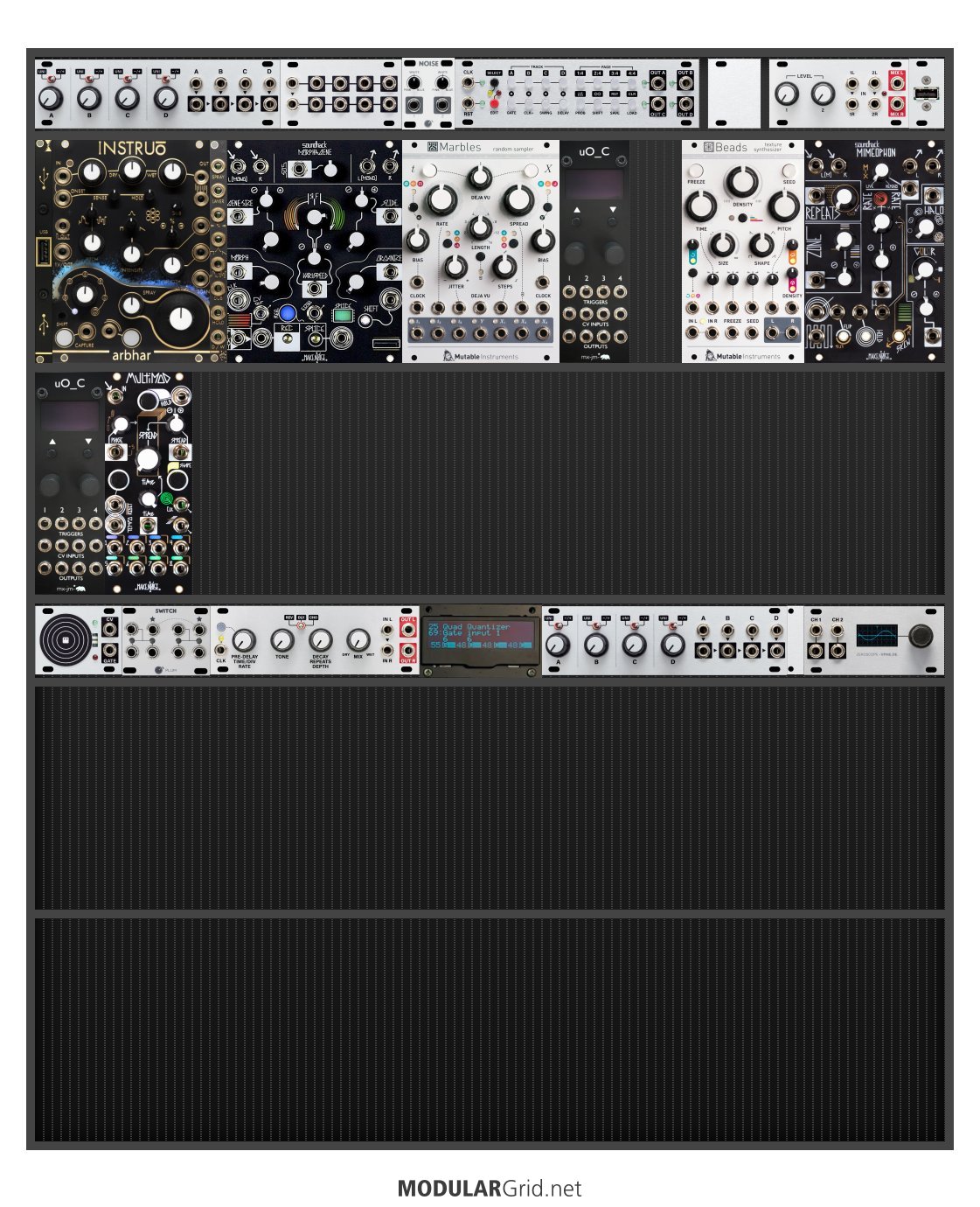Click the PRE-DELAY knob on the bottom-row effect
This screenshot has width=980, height=1207.
click(244, 640)
